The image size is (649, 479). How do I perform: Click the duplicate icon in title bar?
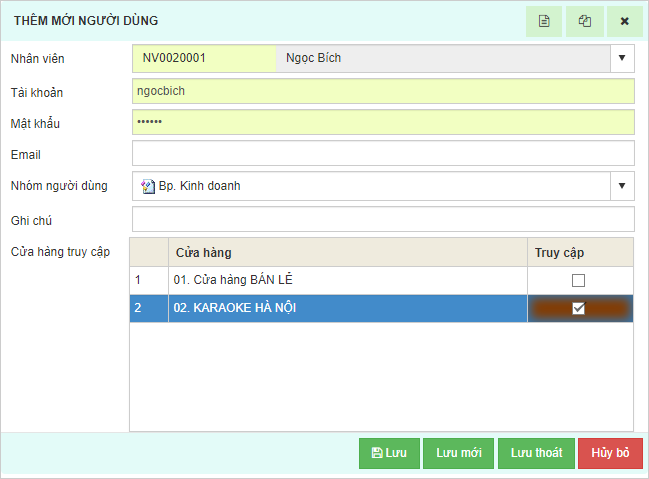coord(584,21)
